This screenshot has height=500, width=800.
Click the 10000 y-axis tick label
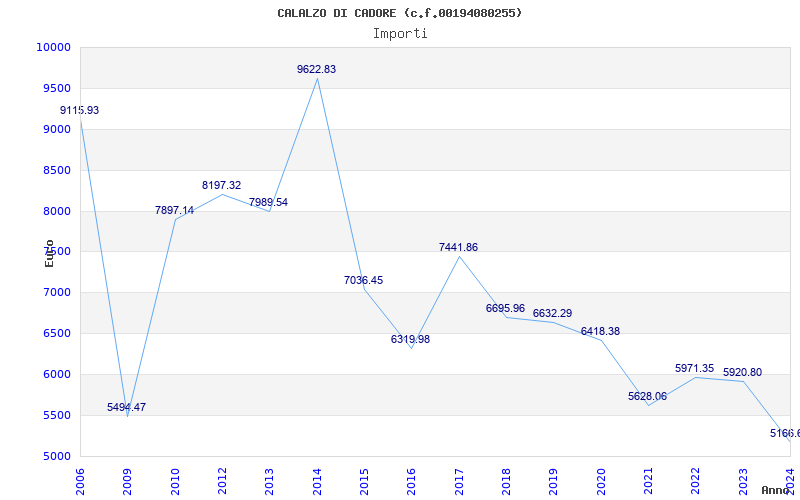coord(53,47)
